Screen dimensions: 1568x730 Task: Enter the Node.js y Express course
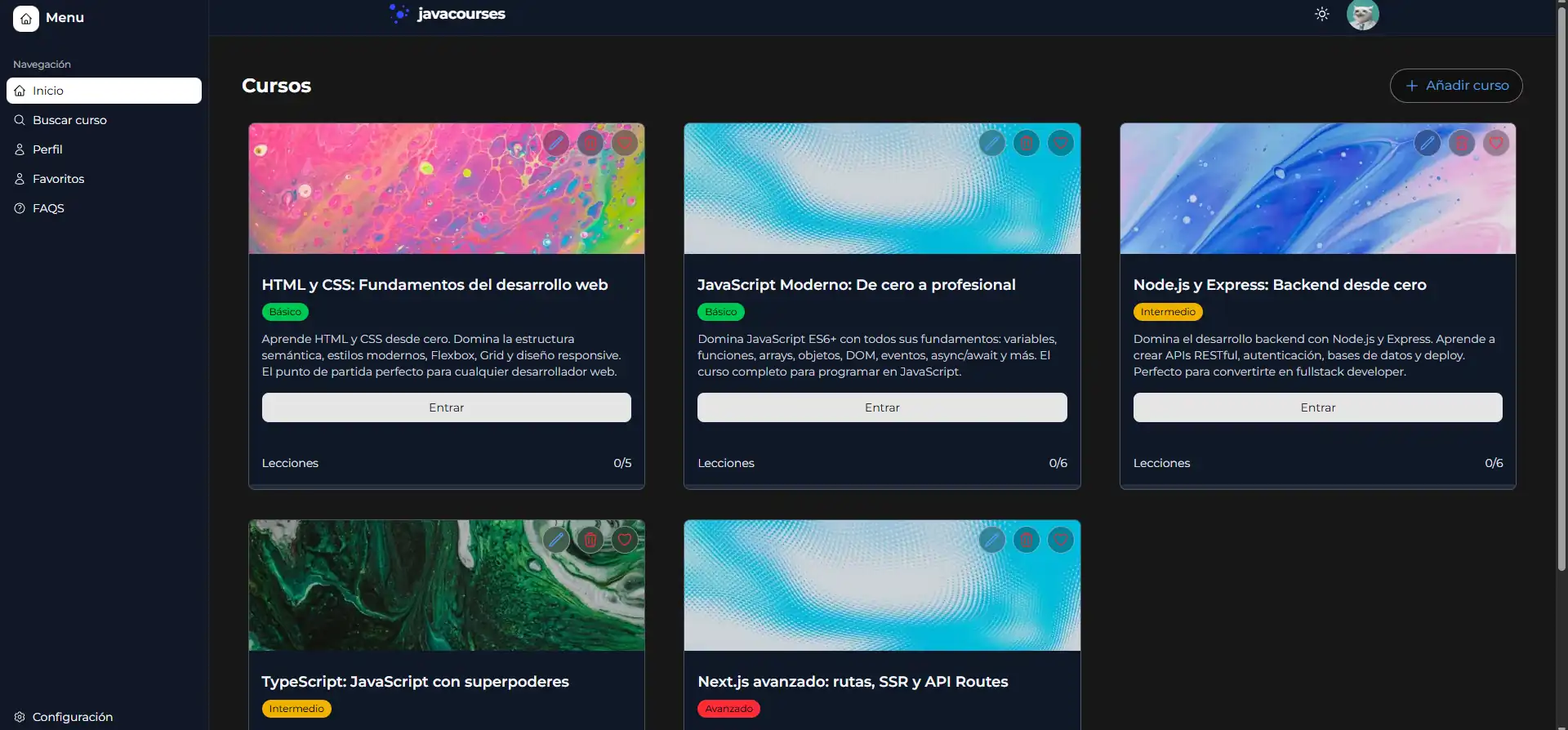[x=1318, y=407]
